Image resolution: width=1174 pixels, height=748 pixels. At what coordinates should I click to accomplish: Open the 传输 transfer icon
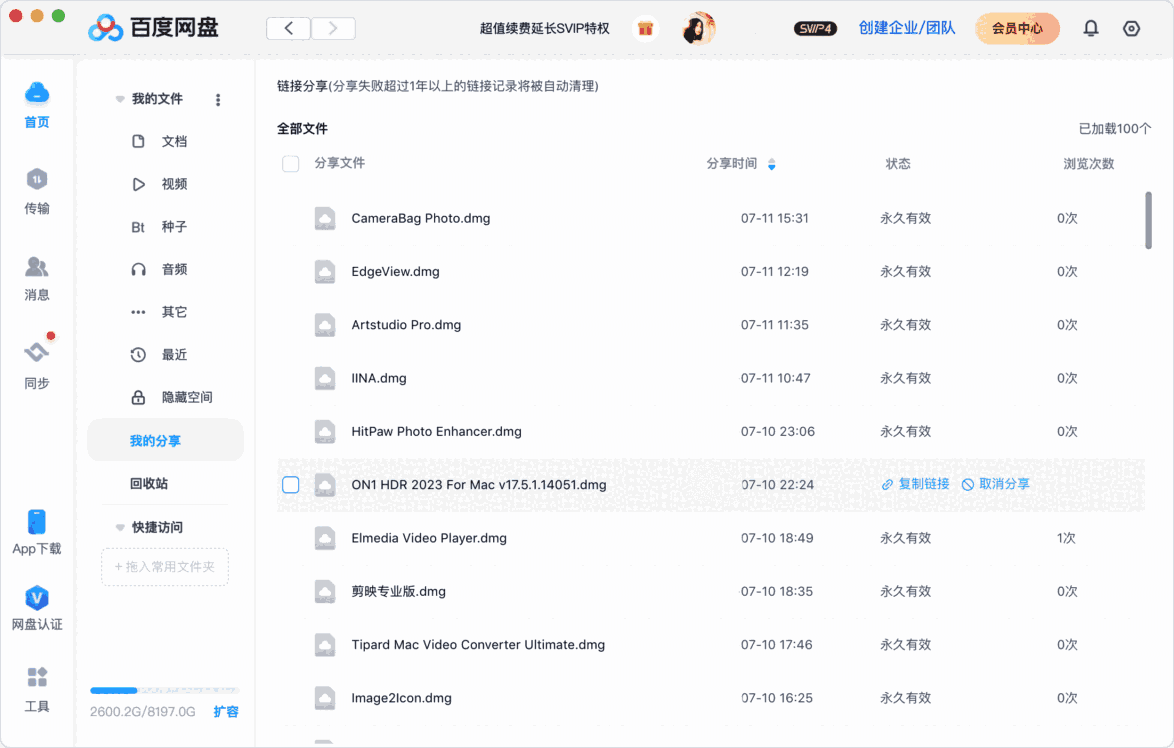pos(37,180)
